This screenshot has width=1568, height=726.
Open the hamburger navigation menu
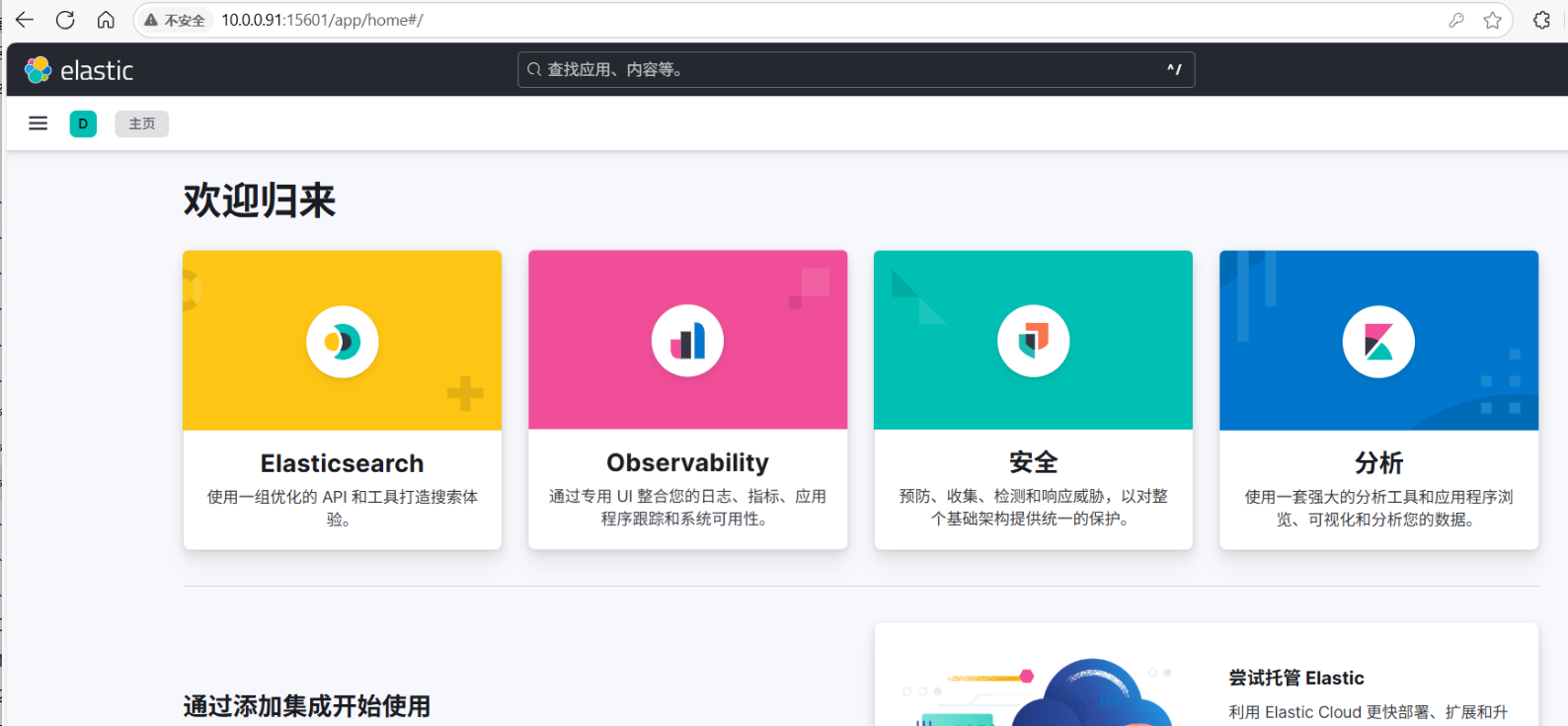tap(38, 123)
